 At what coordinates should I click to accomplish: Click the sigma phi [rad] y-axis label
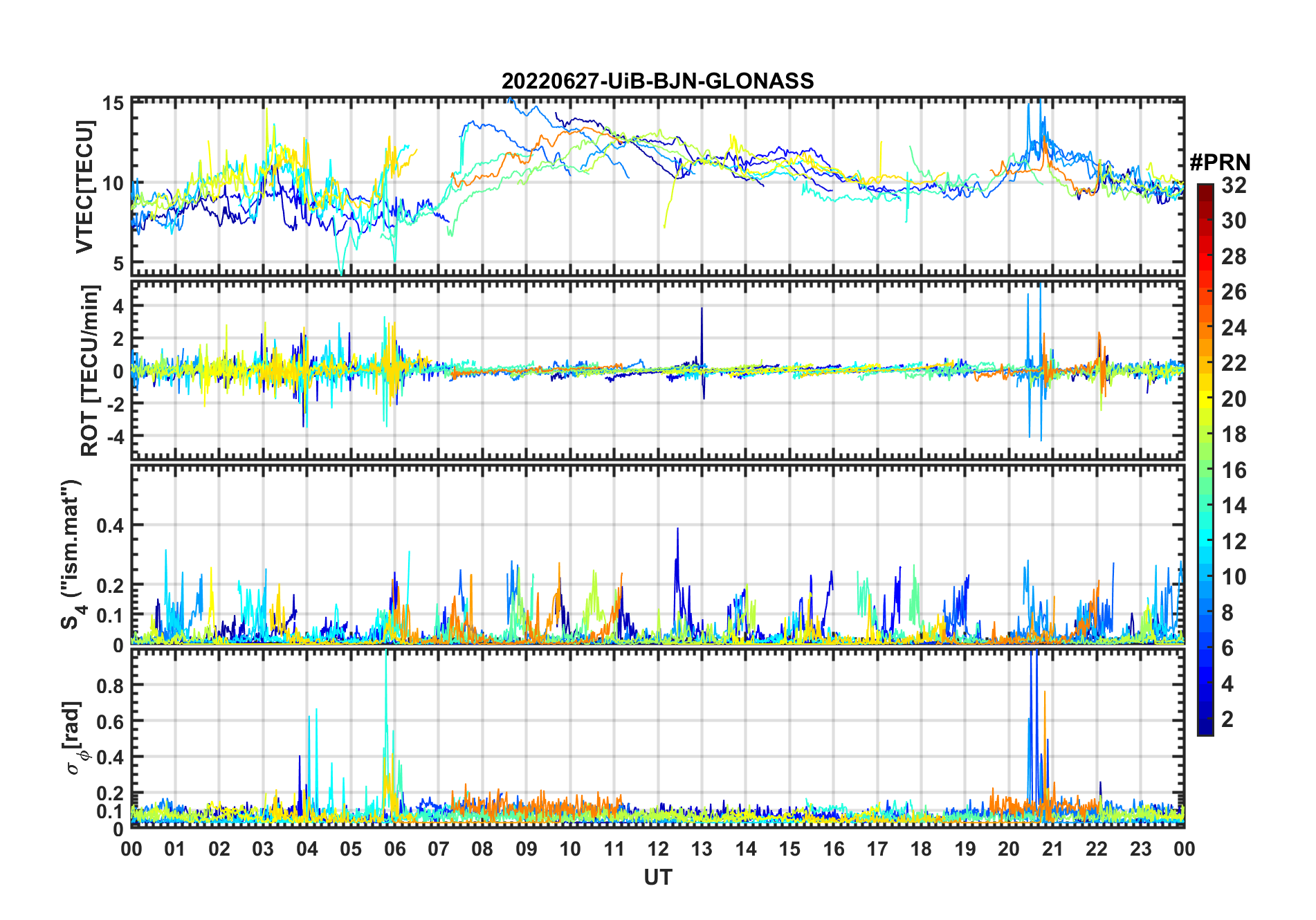76,738
